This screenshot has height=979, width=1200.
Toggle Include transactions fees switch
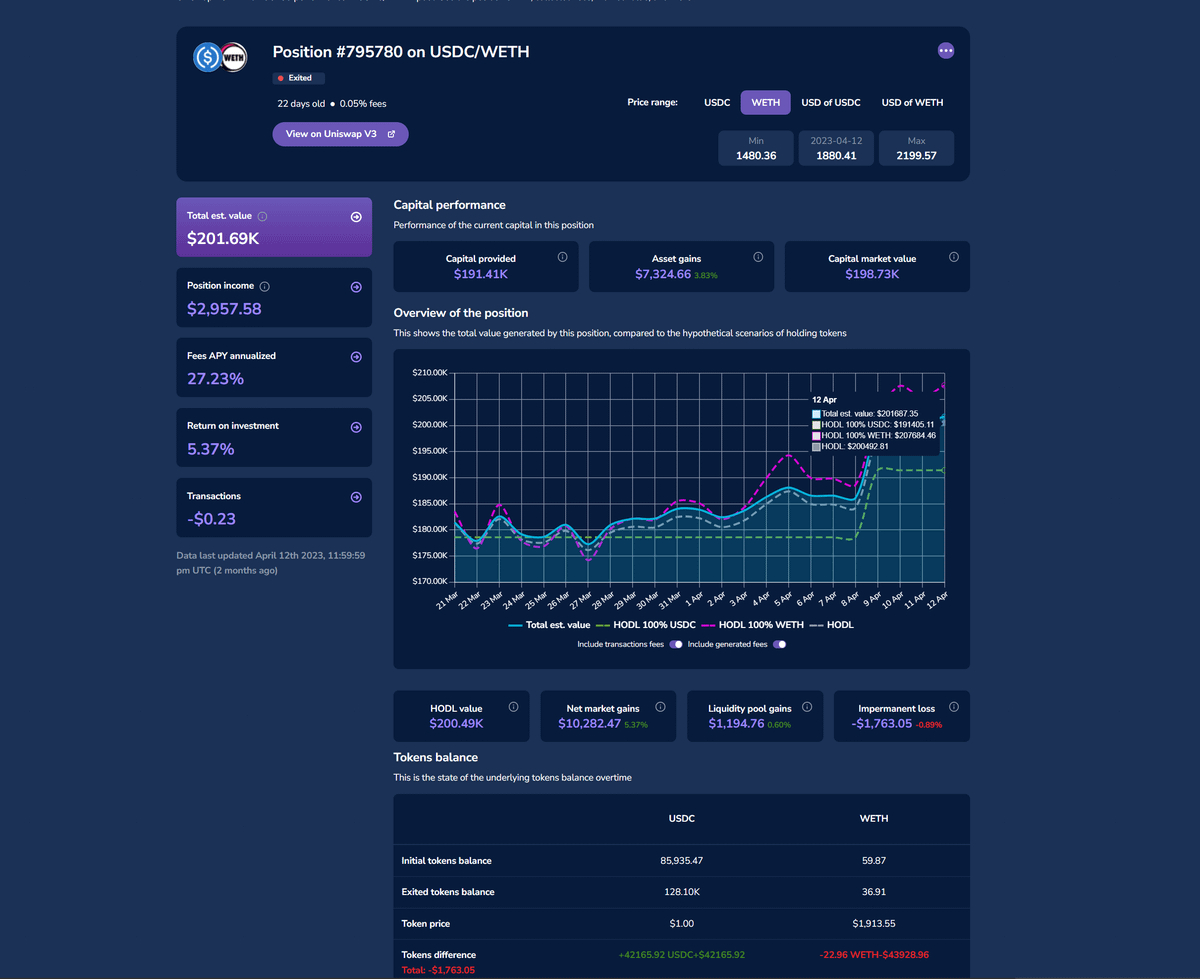[x=676, y=645]
